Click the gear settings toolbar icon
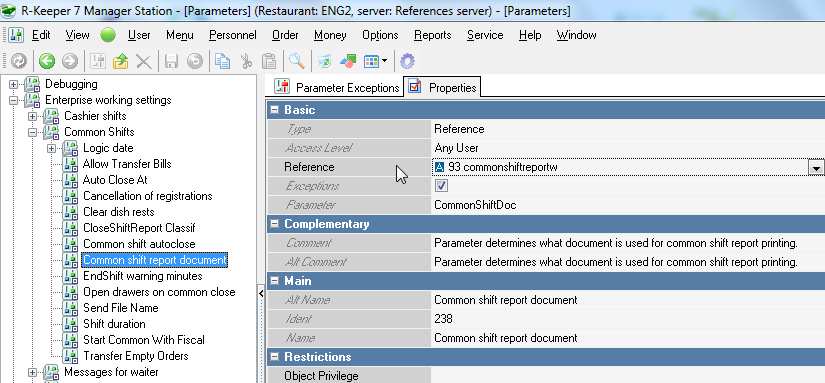 click(407, 62)
